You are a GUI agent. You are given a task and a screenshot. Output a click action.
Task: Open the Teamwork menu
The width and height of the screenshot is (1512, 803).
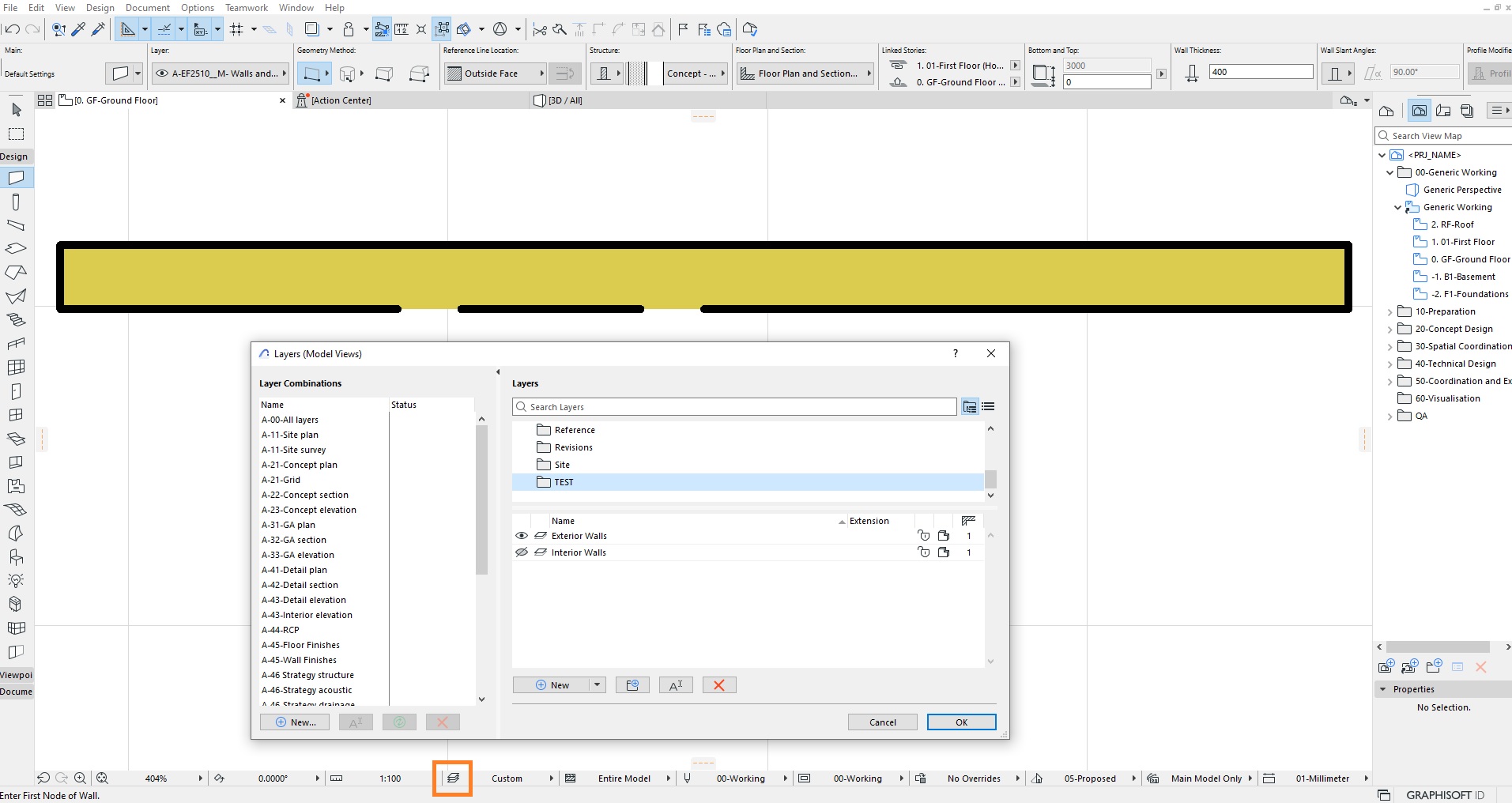[247, 8]
